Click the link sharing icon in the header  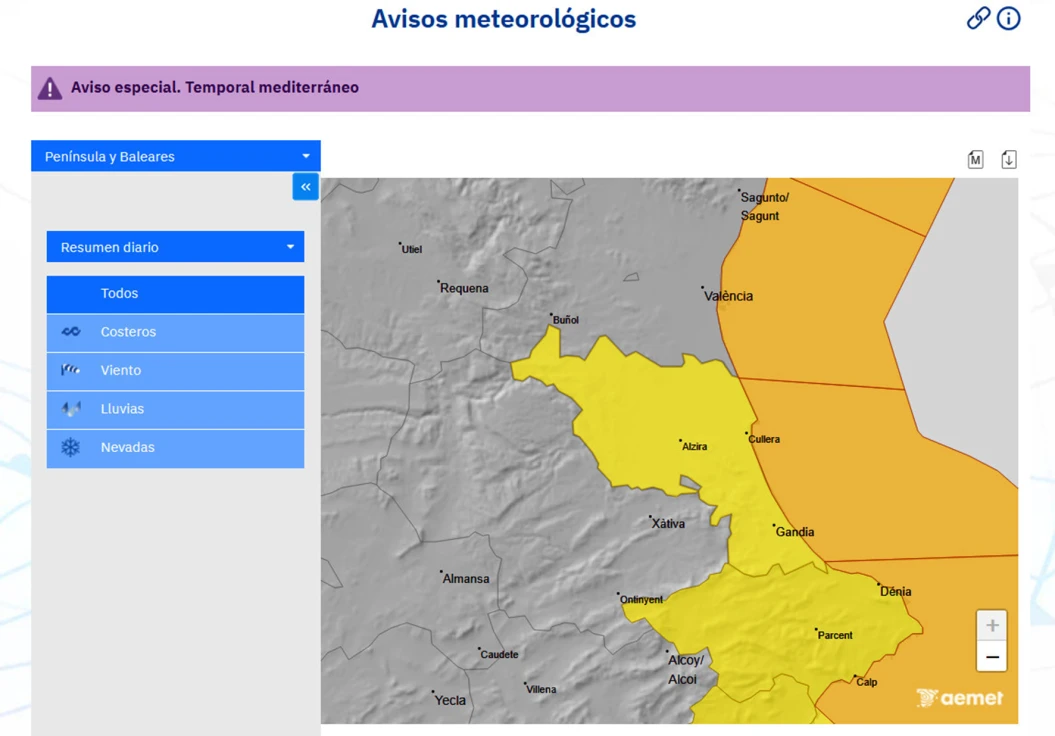coord(977,18)
